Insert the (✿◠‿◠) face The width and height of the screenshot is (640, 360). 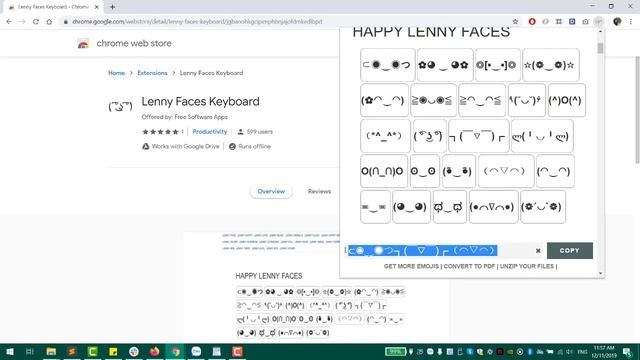[384, 100]
